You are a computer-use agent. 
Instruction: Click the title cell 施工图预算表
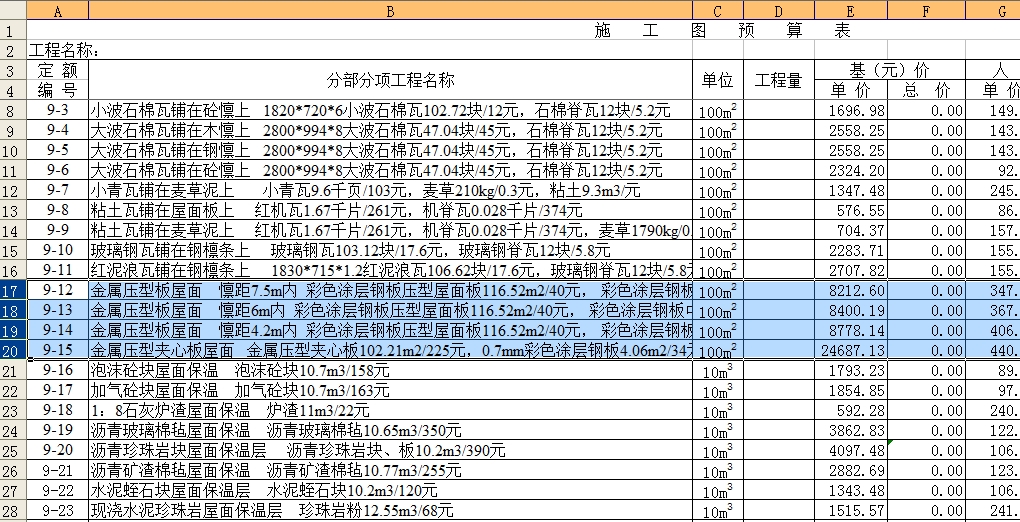point(722,30)
